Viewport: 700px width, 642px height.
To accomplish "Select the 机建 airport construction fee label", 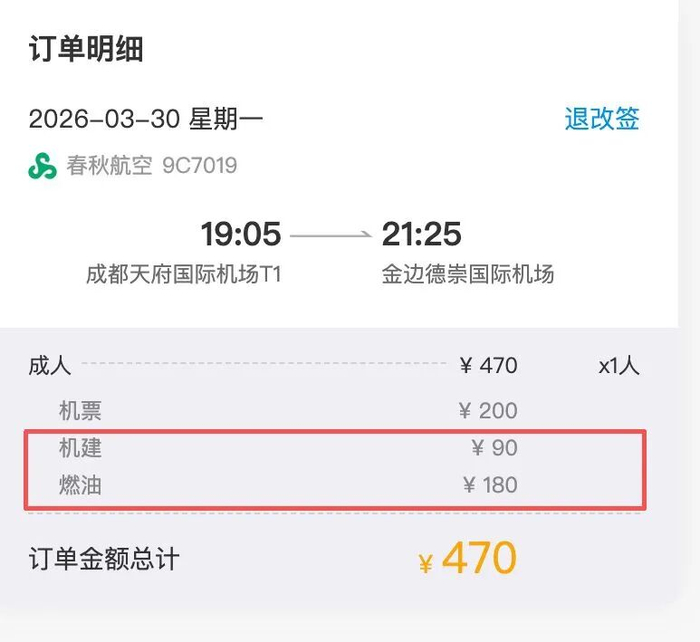I will pyautogui.click(x=80, y=448).
